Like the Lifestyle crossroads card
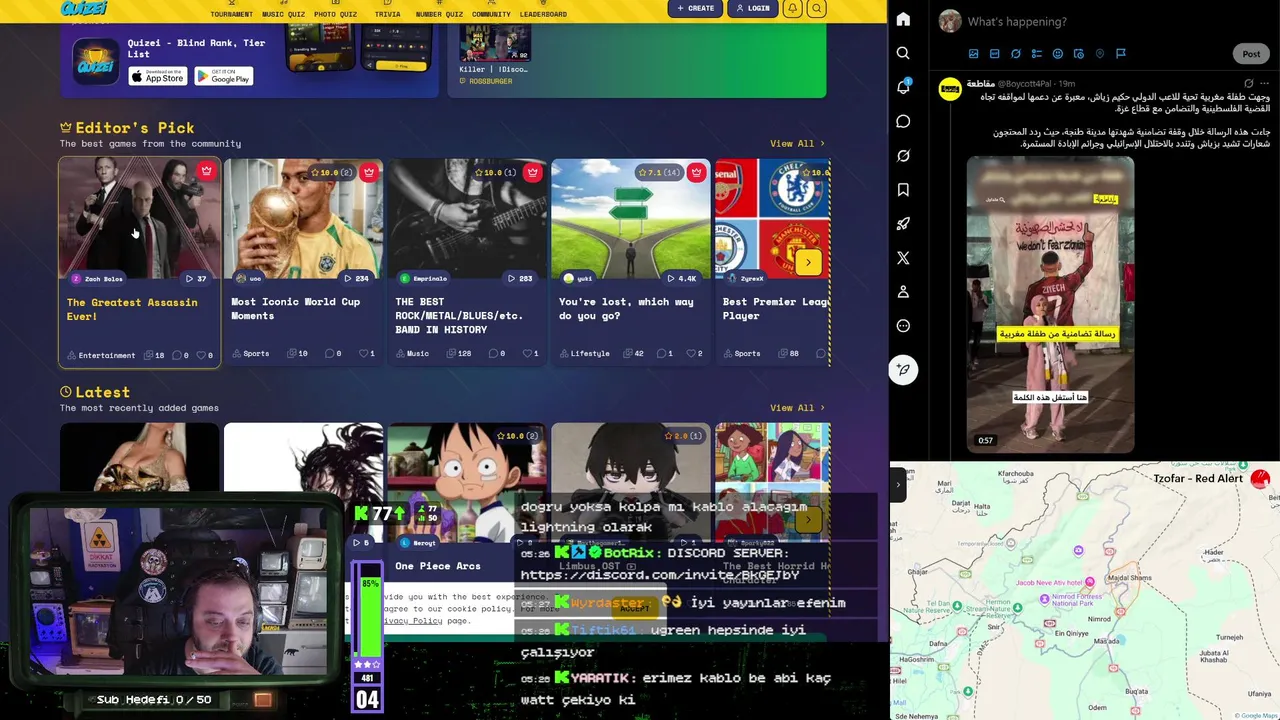This screenshot has height=720, width=1280. pos(694,353)
